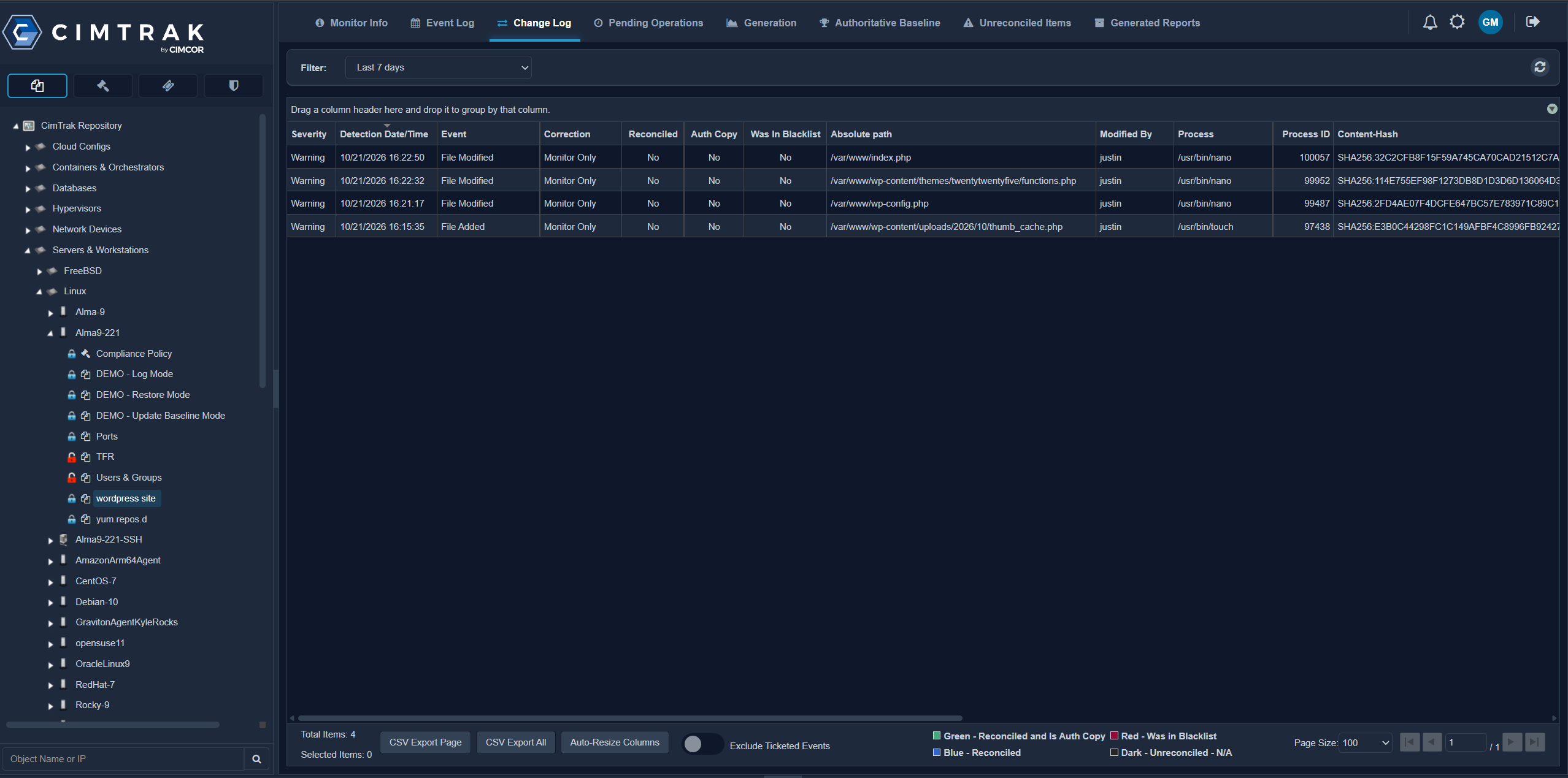Image resolution: width=1568 pixels, height=778 pixels.
Task: Open Unreconciled Items tab
Action: (1017, 23)
